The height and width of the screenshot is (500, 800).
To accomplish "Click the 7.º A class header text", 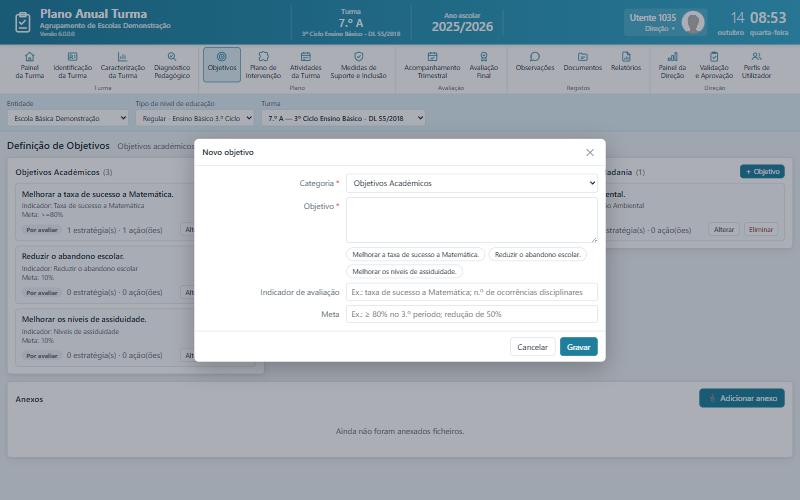I will coord(351,23).
